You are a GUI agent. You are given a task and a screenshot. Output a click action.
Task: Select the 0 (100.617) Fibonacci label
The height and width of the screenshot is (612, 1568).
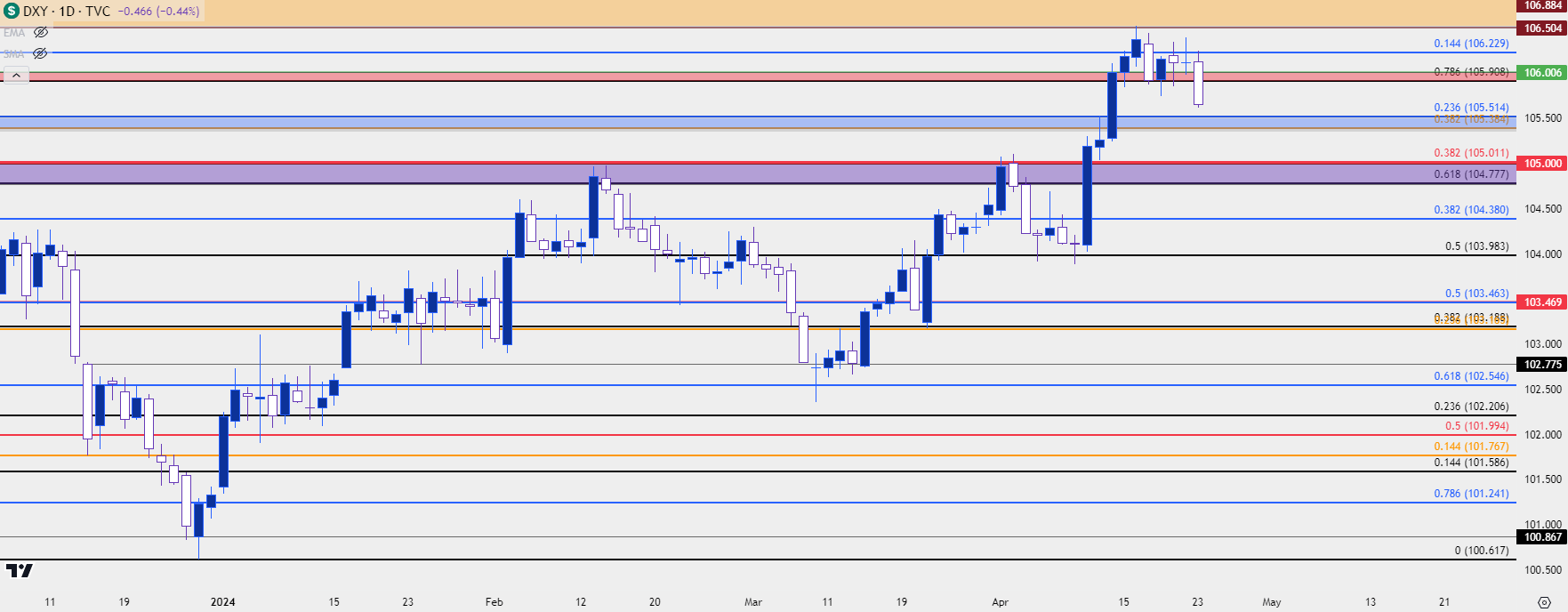[1482, 551]
